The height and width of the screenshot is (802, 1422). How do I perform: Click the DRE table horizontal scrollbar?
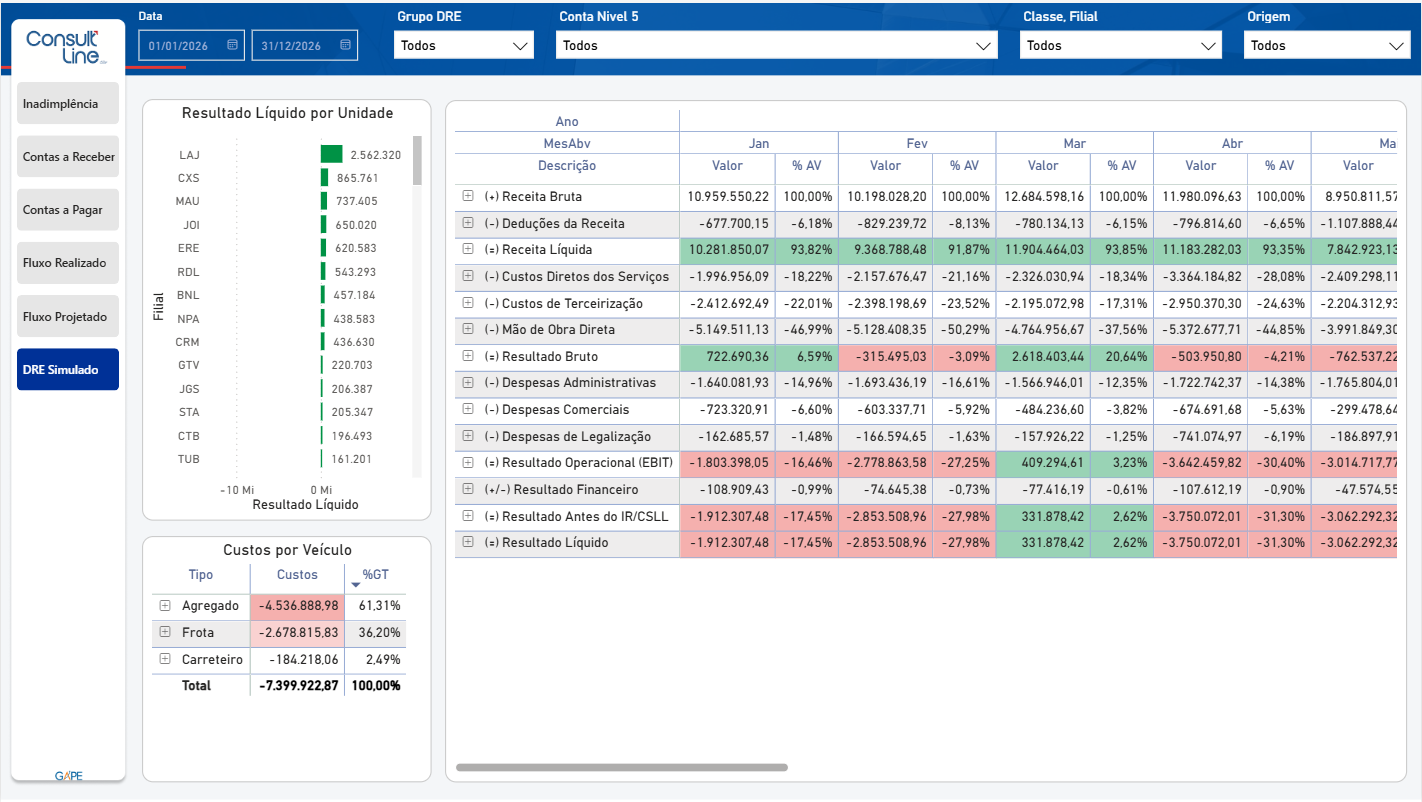tap(622, 768)
